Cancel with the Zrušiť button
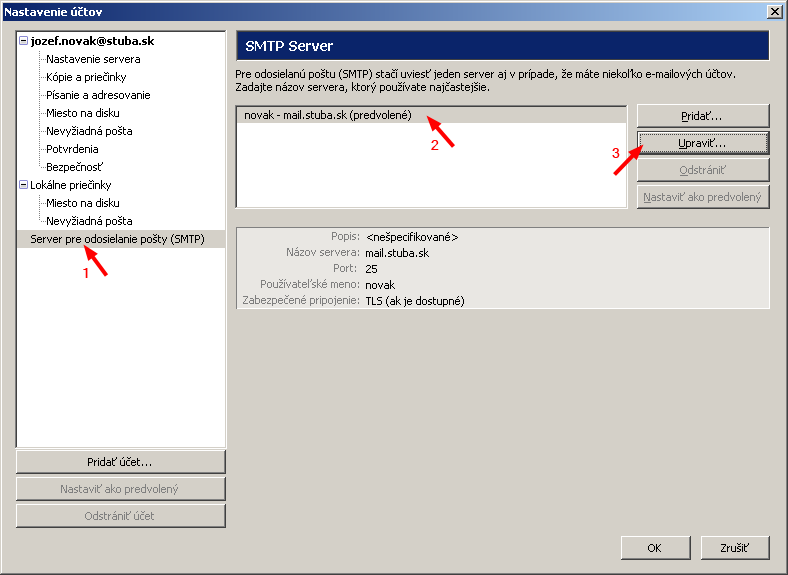This screenshot has height=575, width=788. [x=735, y=548]
